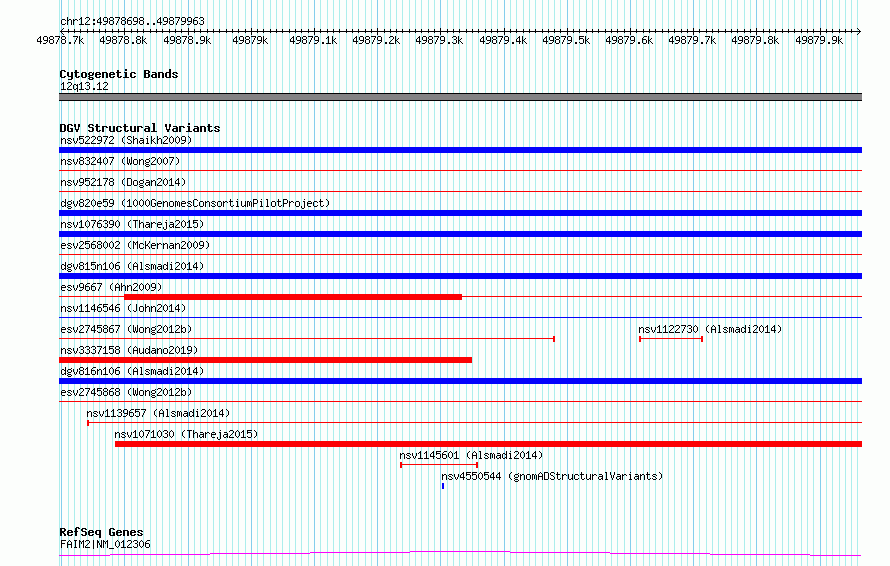
Task: Click the 49879.9k ruler tick label
Action: pyautogui.click(x=819, y=40)
